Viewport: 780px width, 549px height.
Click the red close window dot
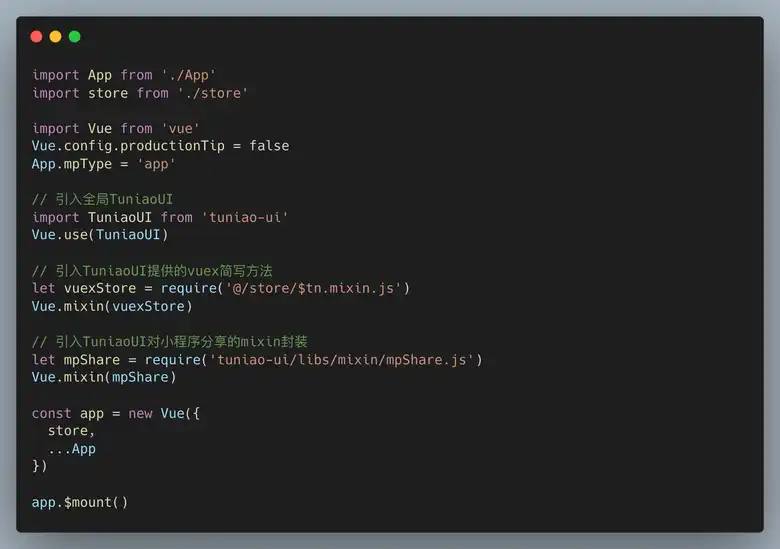click(x=37, y=37)
